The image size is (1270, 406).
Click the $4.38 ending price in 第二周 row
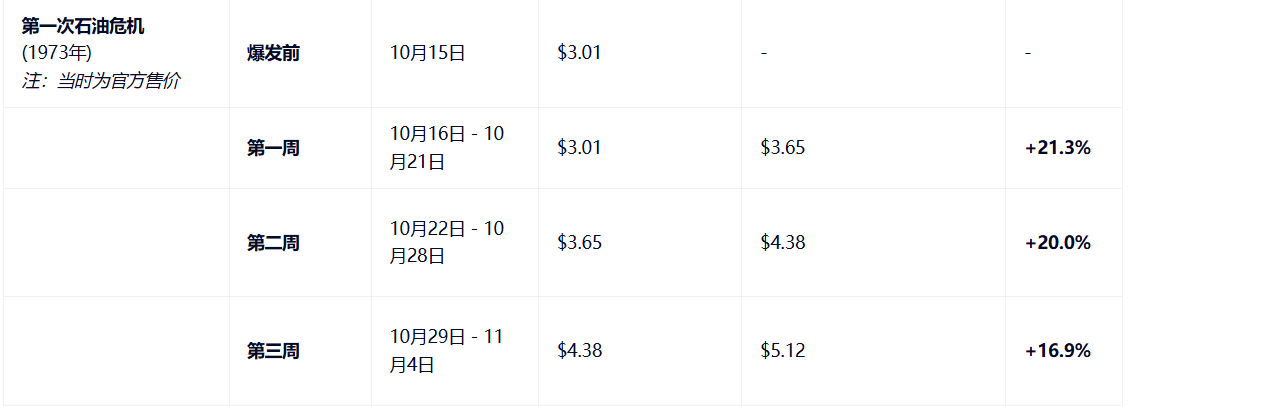[782, 242]
